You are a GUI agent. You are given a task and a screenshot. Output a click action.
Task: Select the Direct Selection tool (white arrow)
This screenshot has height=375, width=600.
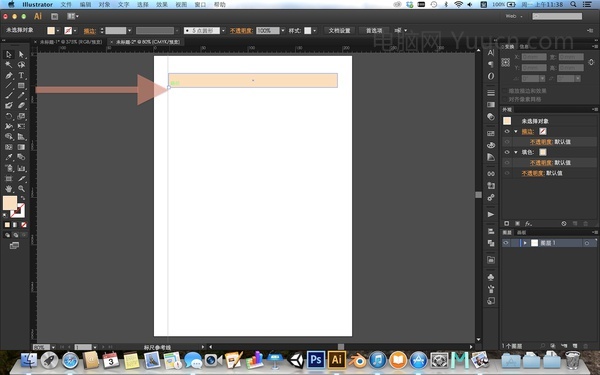(x=21, y=54)
